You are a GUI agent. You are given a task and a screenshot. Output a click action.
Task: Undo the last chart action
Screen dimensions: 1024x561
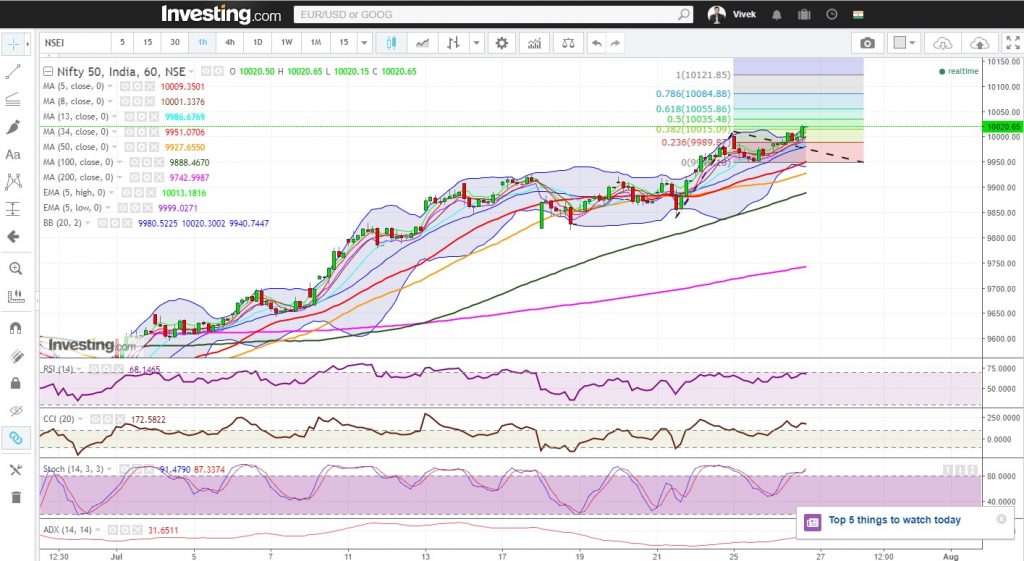(596, 43)
